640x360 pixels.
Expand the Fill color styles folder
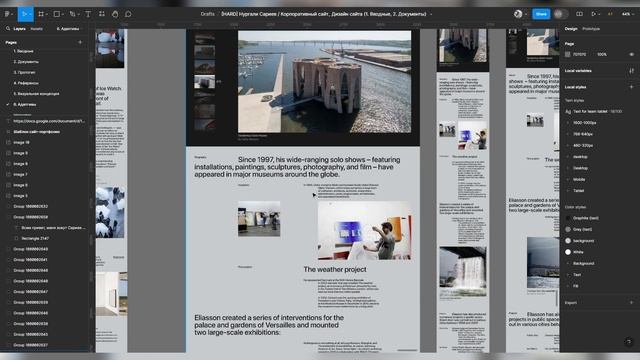(x=568, y=286)
